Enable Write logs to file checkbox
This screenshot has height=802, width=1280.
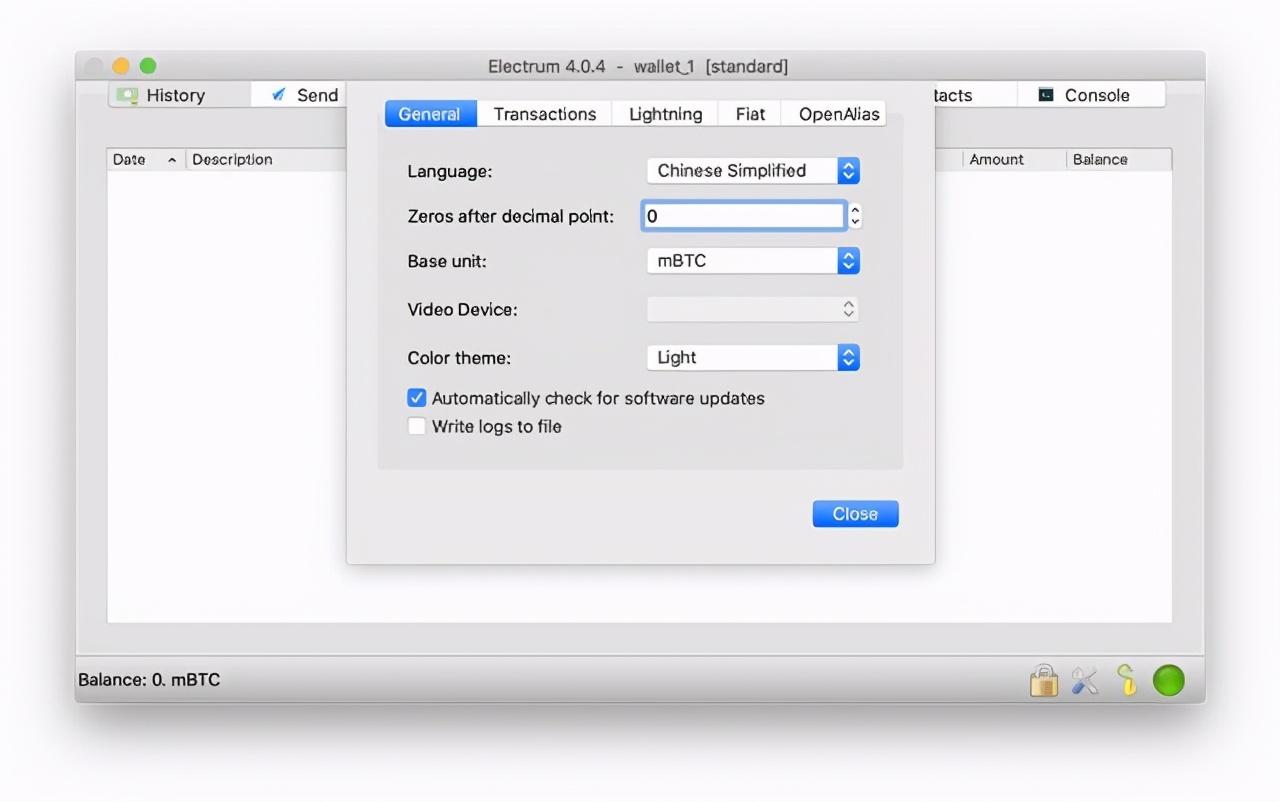point(417,426)
